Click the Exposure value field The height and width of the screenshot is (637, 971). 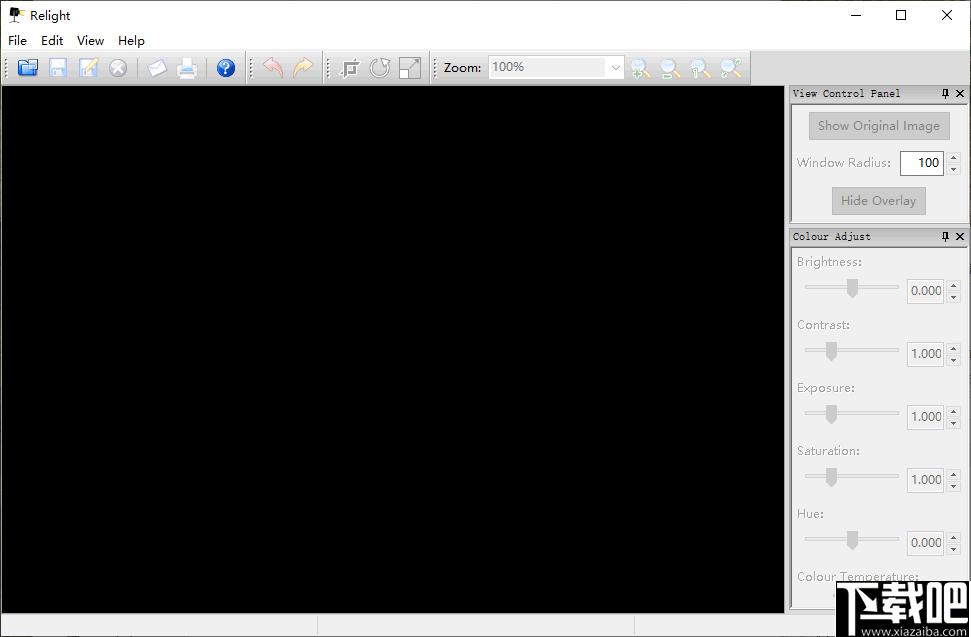pyautogui.click(x=925, y=417)
